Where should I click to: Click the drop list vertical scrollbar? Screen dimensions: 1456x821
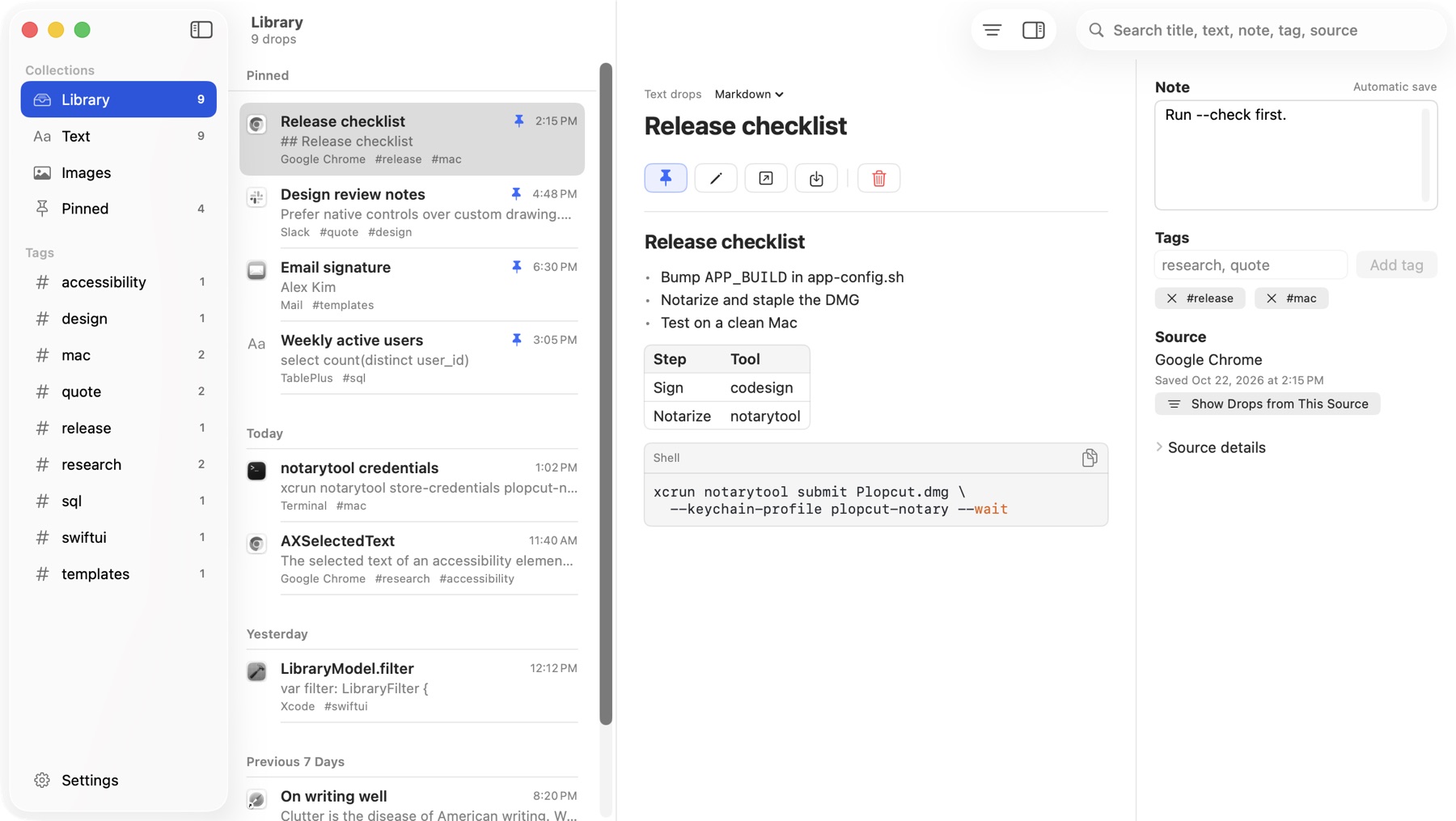click(x=606, y=393)
